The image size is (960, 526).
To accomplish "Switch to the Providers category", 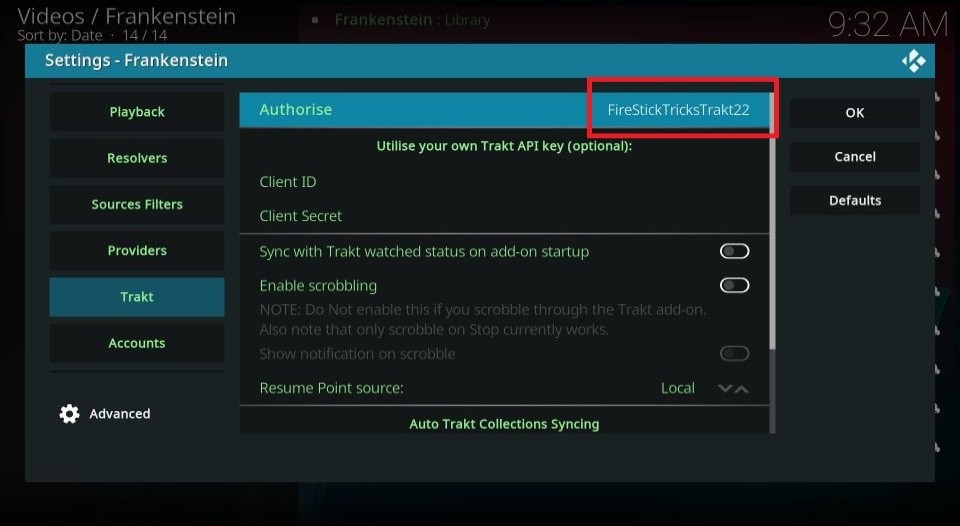I will click(137, 250).
